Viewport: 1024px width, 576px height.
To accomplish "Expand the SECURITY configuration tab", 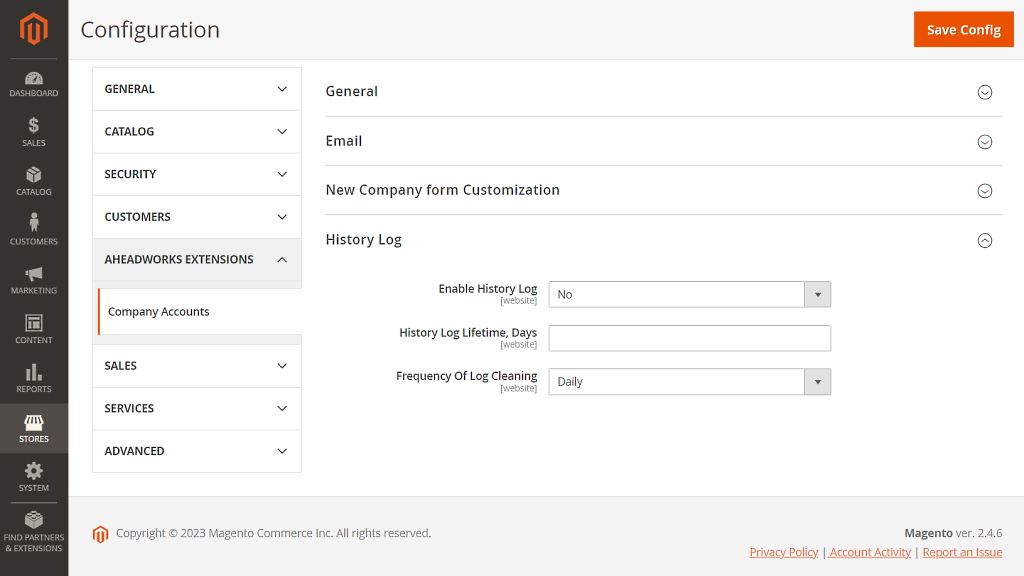I will pos(197,174).
